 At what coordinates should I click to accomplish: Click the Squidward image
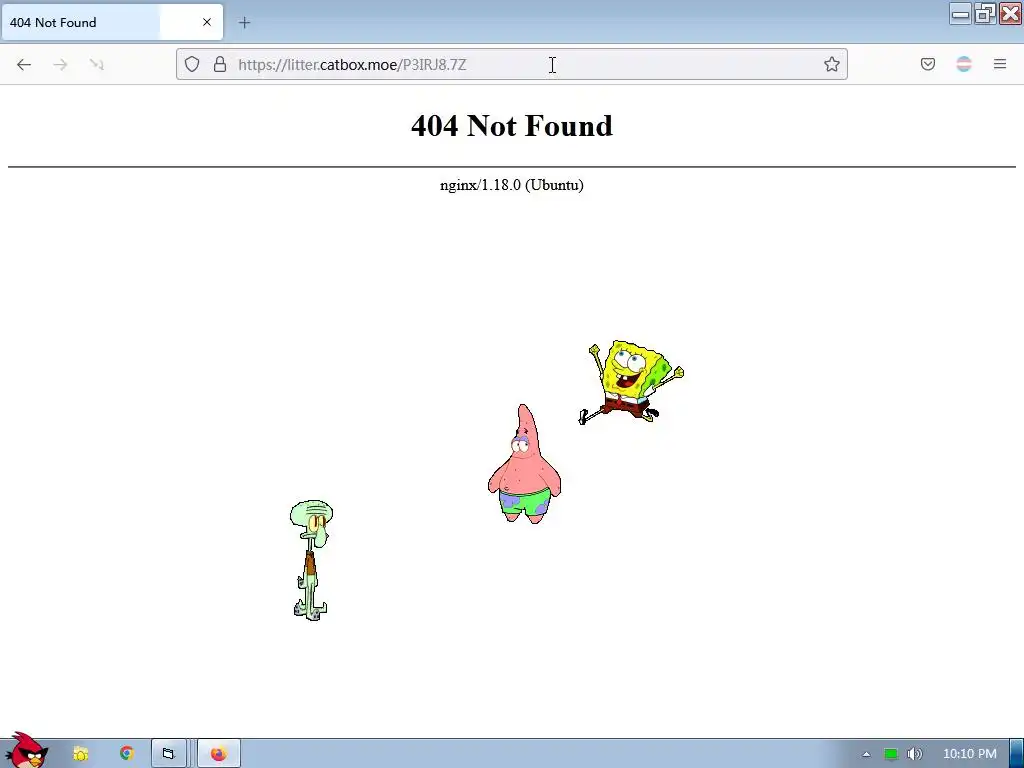[x=311, y=560]
